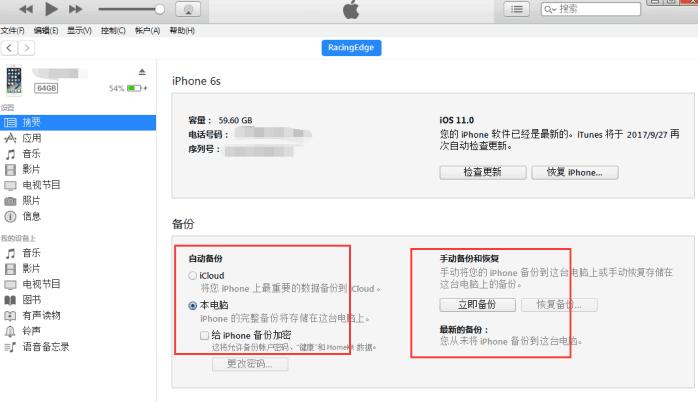Screen dimensions: 698x402
Task: Open the AirPlay output icon
Action: [x=188, y=9]
